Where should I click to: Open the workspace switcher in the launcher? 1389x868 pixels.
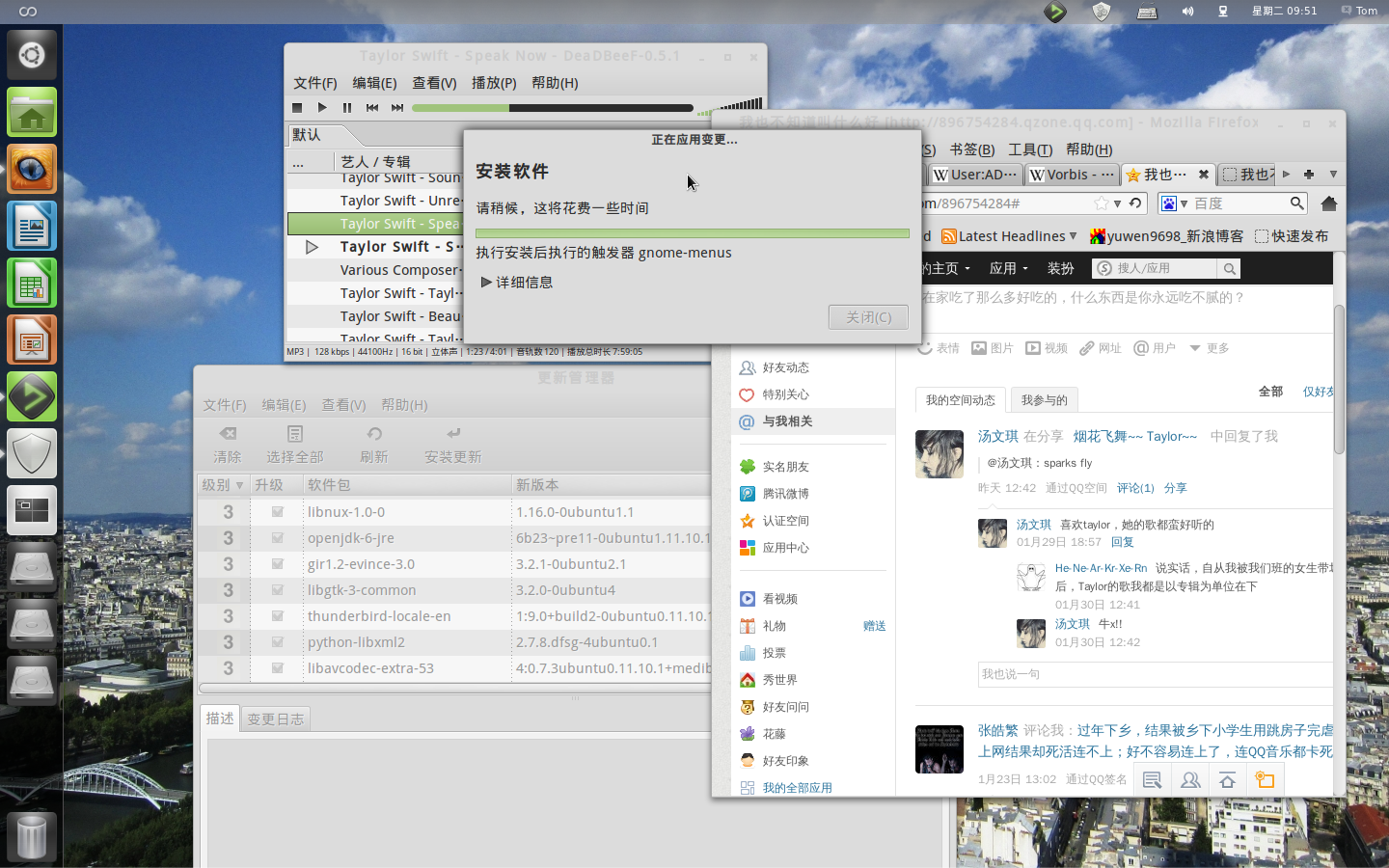(32, 510)
